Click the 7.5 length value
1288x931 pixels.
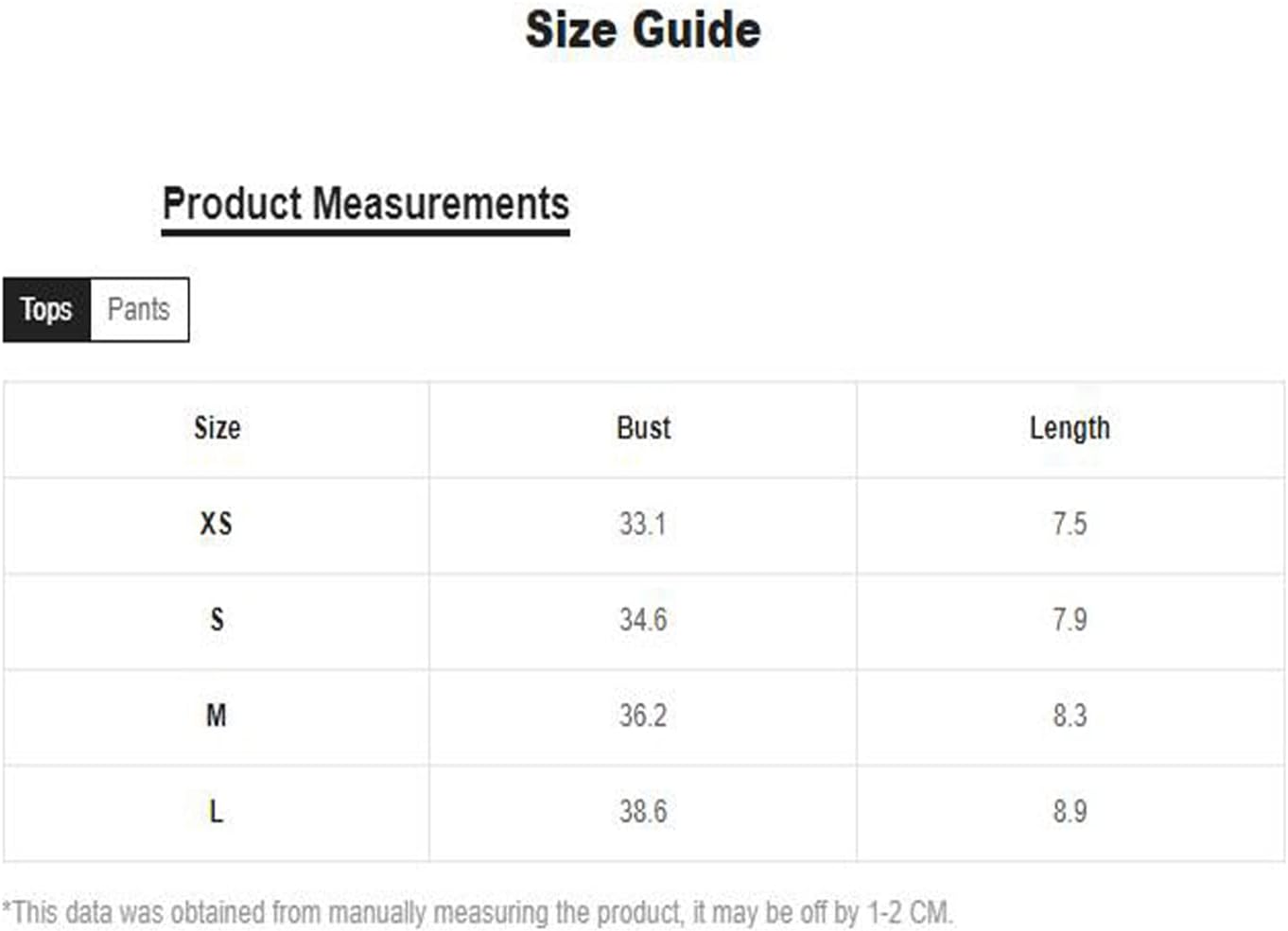[1070, 524]
